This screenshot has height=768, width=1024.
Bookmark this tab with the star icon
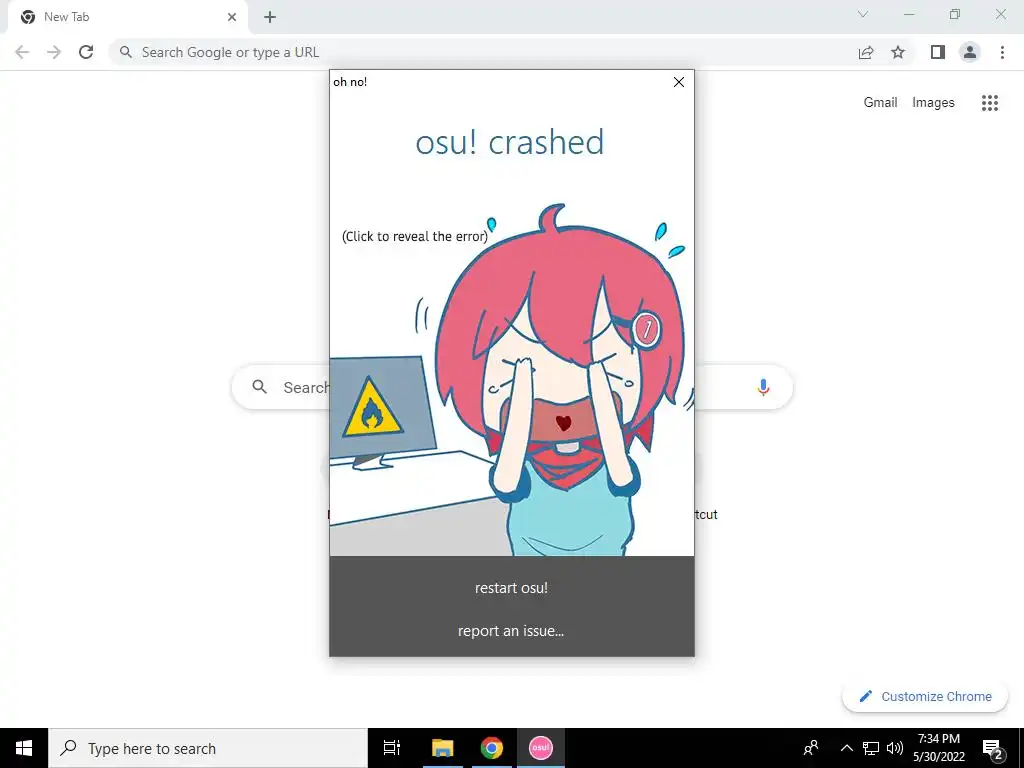pyautogui.click(x=898, y=52)
